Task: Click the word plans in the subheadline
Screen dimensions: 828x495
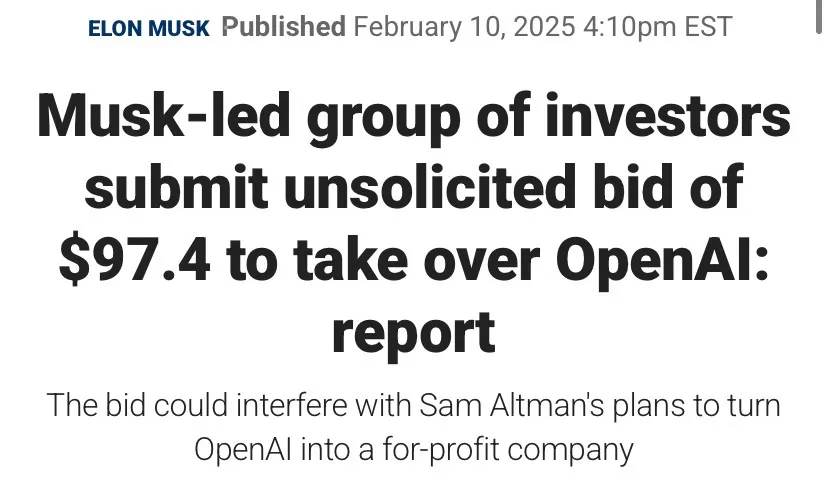Action: point(648,407)
